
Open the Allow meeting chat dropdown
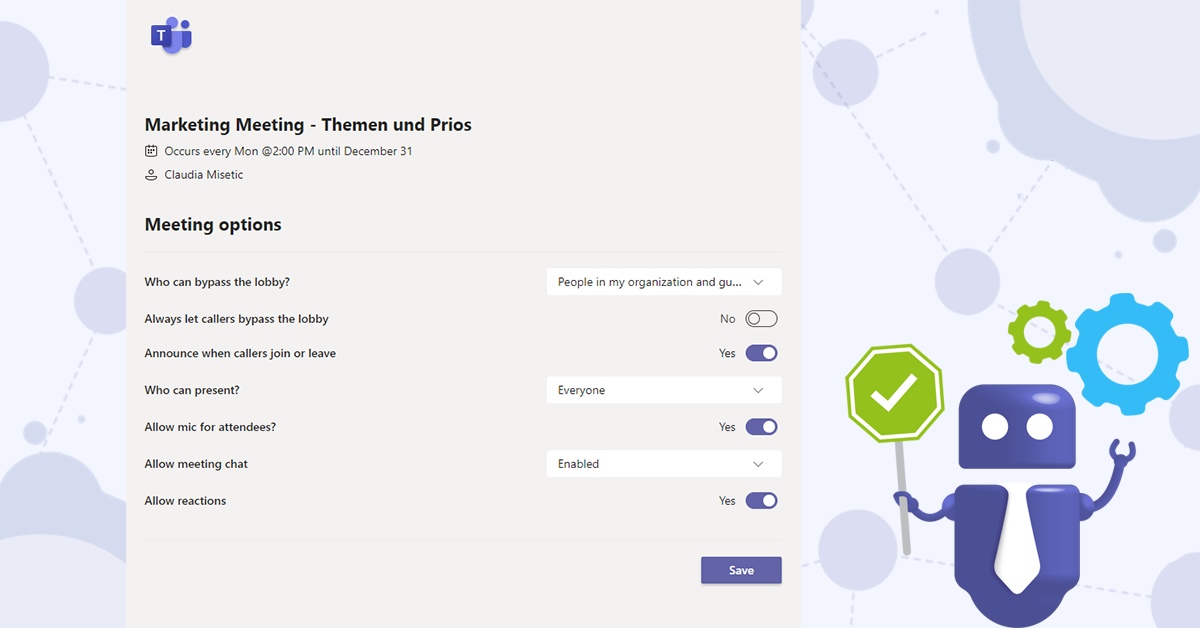pos(663,463)
